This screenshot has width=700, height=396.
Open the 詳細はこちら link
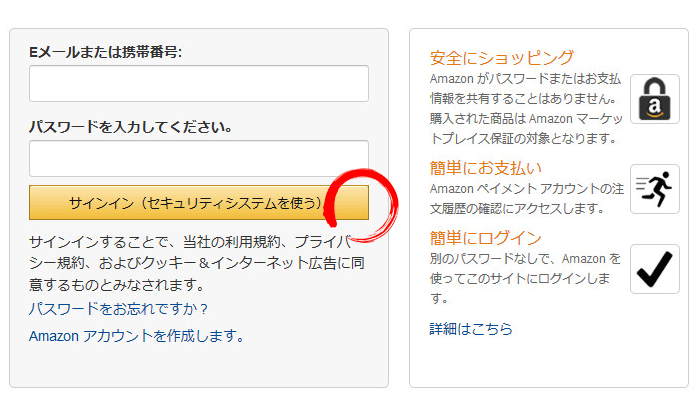[x=471, y=329]
